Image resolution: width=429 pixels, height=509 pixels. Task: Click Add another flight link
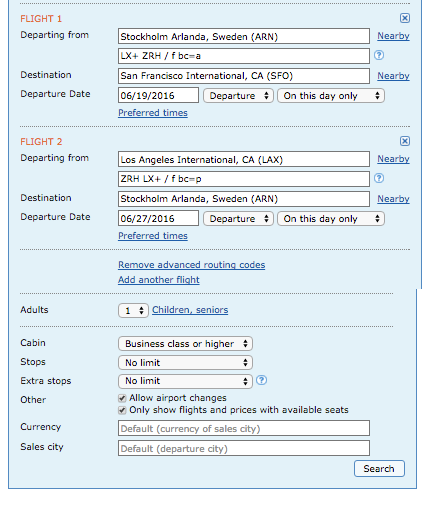(159, 280)
